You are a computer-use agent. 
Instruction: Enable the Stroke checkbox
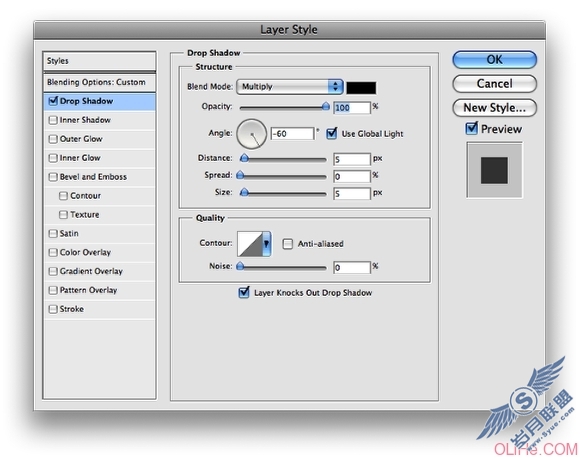[53, 309]
